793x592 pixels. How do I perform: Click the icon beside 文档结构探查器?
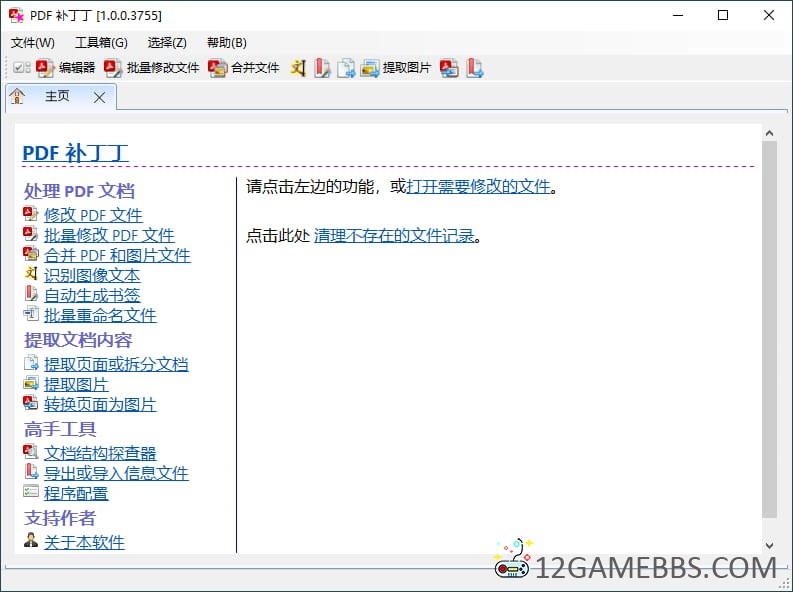pos(31,451)
